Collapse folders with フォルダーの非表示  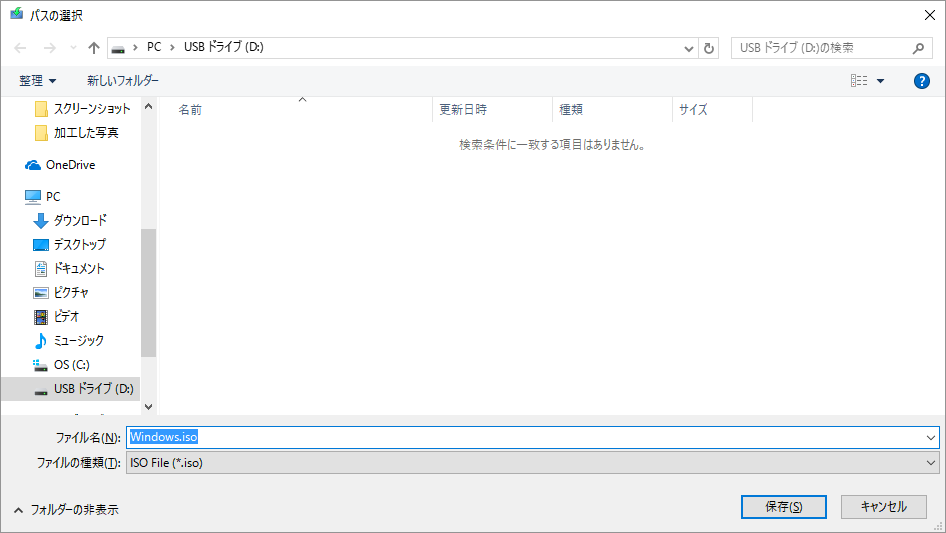pyautogui.click(x=66, y=510)
